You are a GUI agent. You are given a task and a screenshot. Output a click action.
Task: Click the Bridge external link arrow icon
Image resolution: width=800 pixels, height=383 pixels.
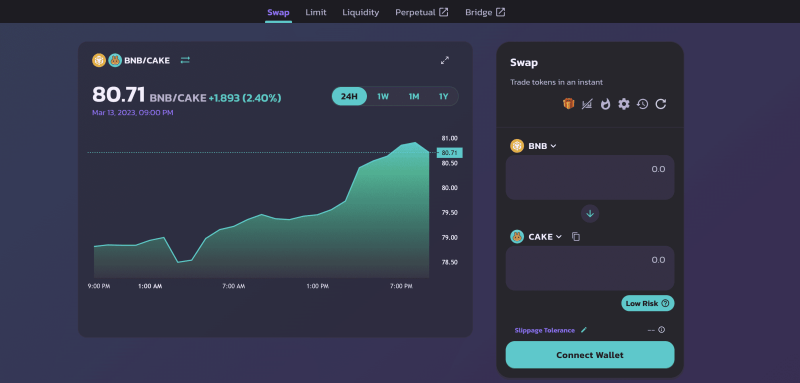(x=501, y=12)
